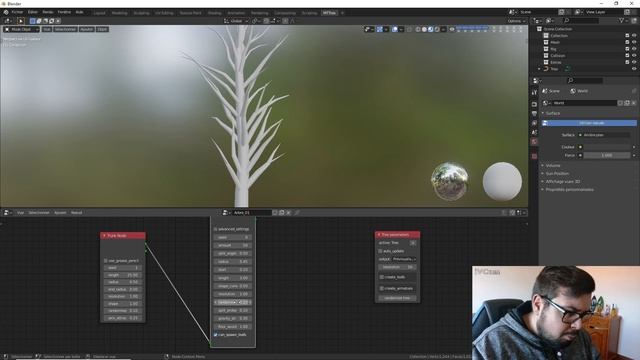Open the viewport Objet menu
Image resolution: width=640 pixels, height=360 pixels.
[102, 29]
